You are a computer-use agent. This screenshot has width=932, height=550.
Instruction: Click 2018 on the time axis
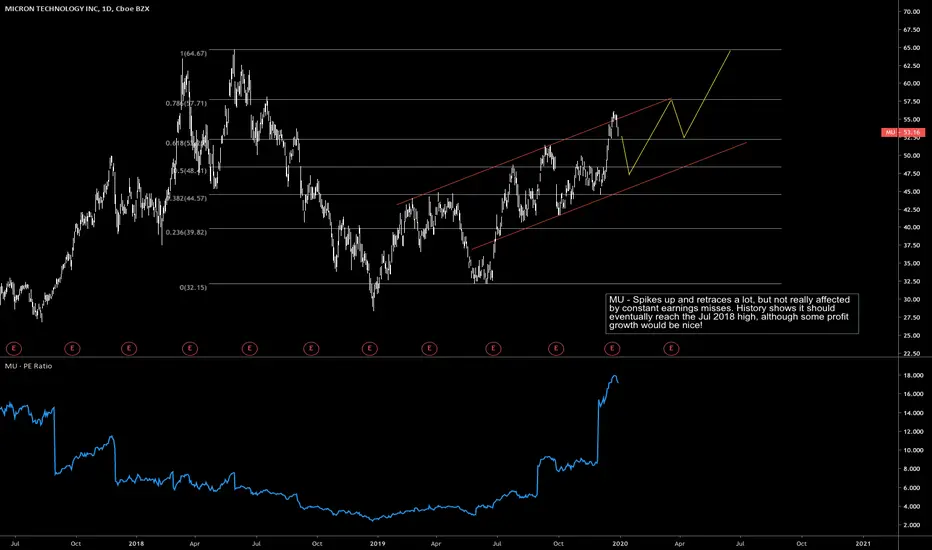[136, 543]
